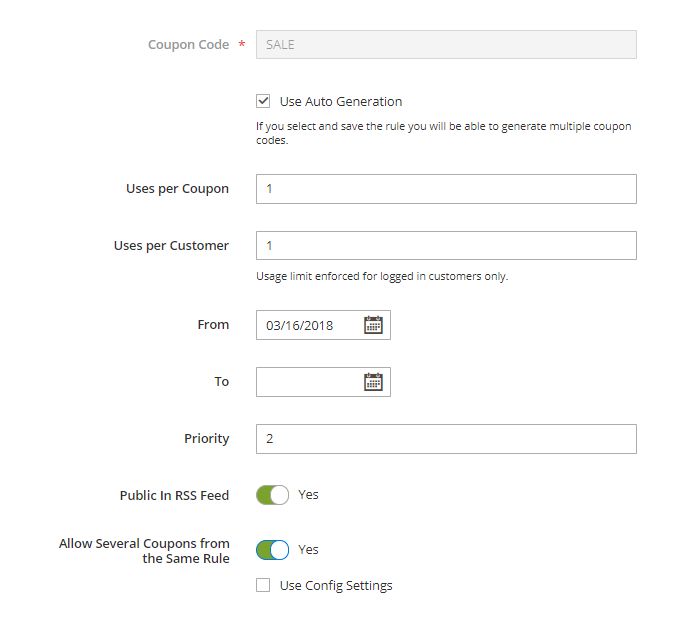The width and height of the screenshot is (685, 627).
Task: Select the Priority input field
Action: pyautogui.click(x=446, y=439)
